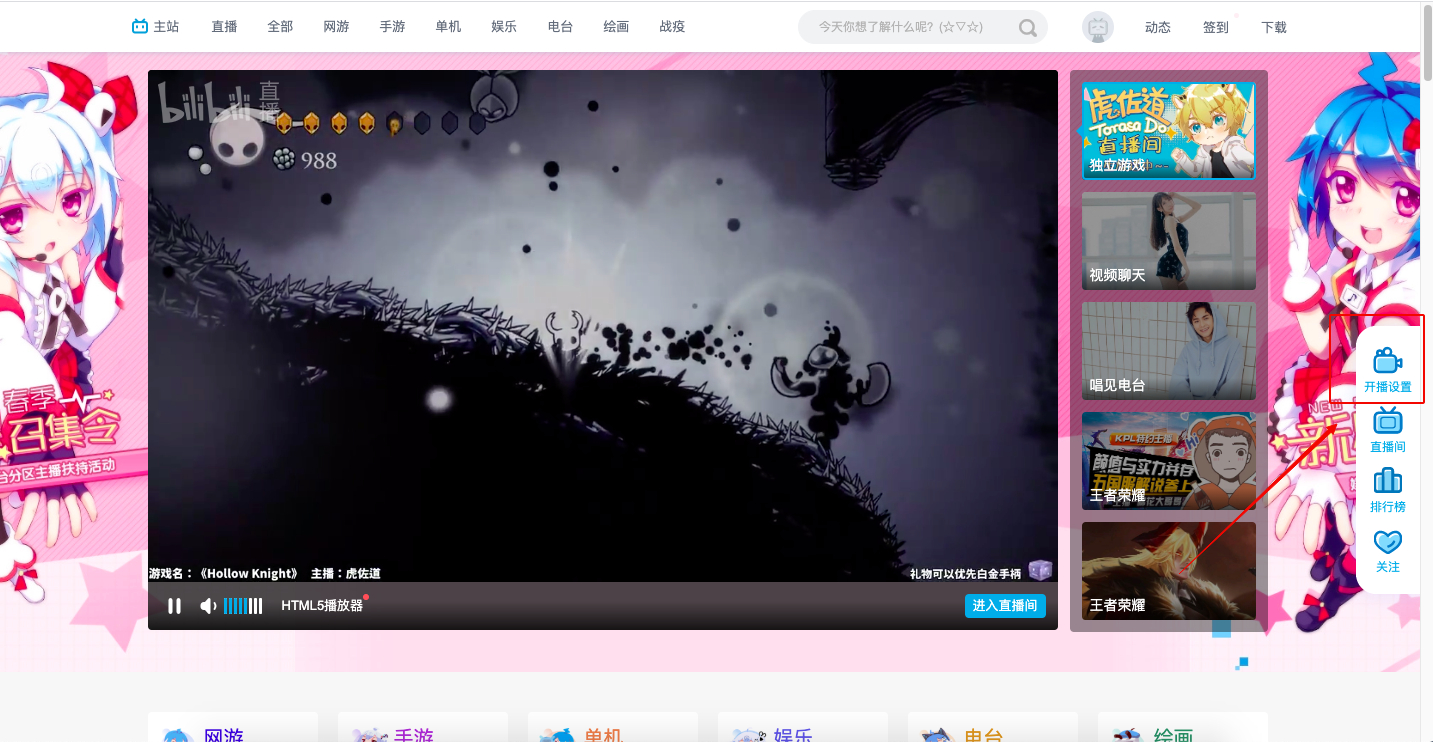The image size is (1433, 742).
Task: Click the HTML5播放器 label
Action: click(322, 606)
